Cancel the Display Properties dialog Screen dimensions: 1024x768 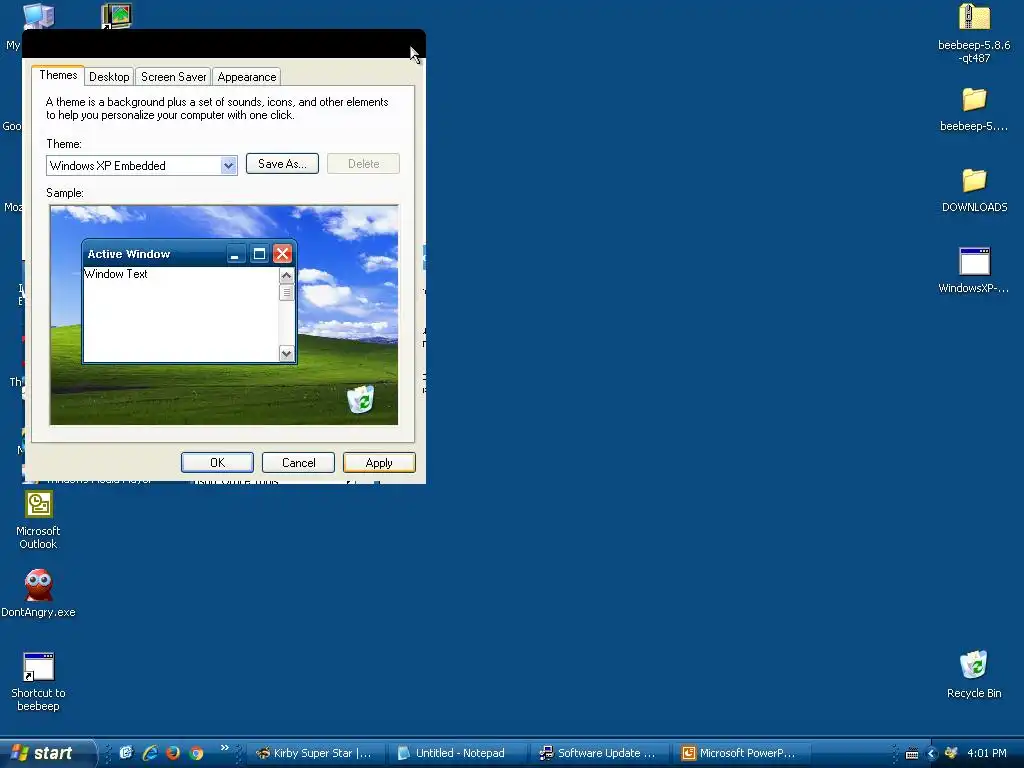(x=298, y=463)
